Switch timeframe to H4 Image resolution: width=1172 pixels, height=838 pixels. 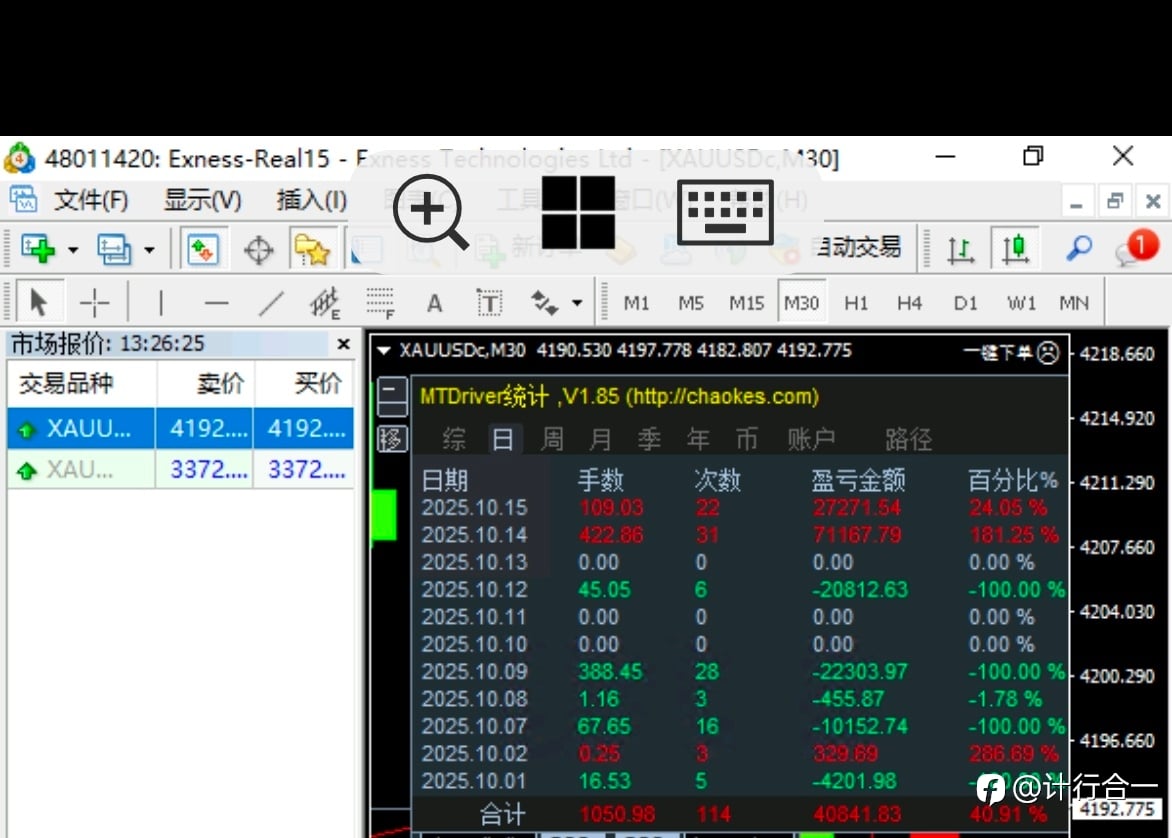point(909,303)
